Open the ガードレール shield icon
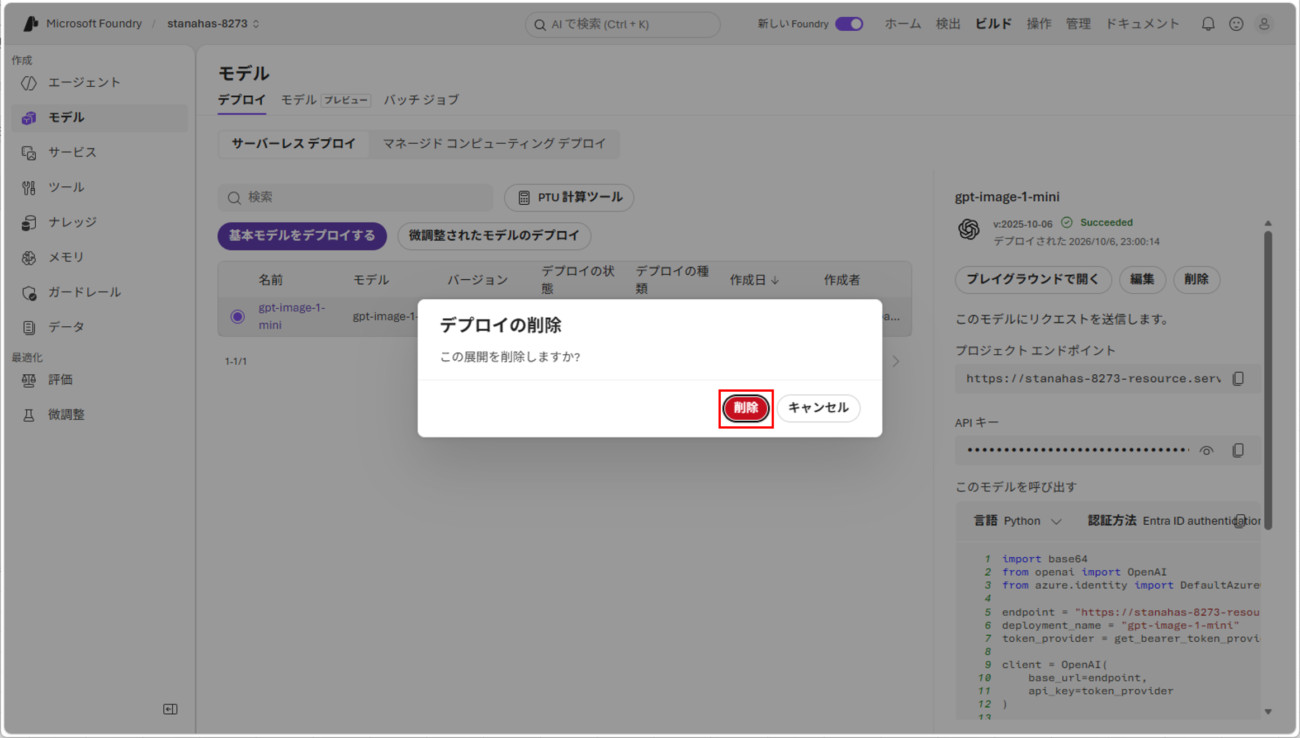Viewport: 1300px width, 738px height. pyautogui.click(x=29, y=293)
